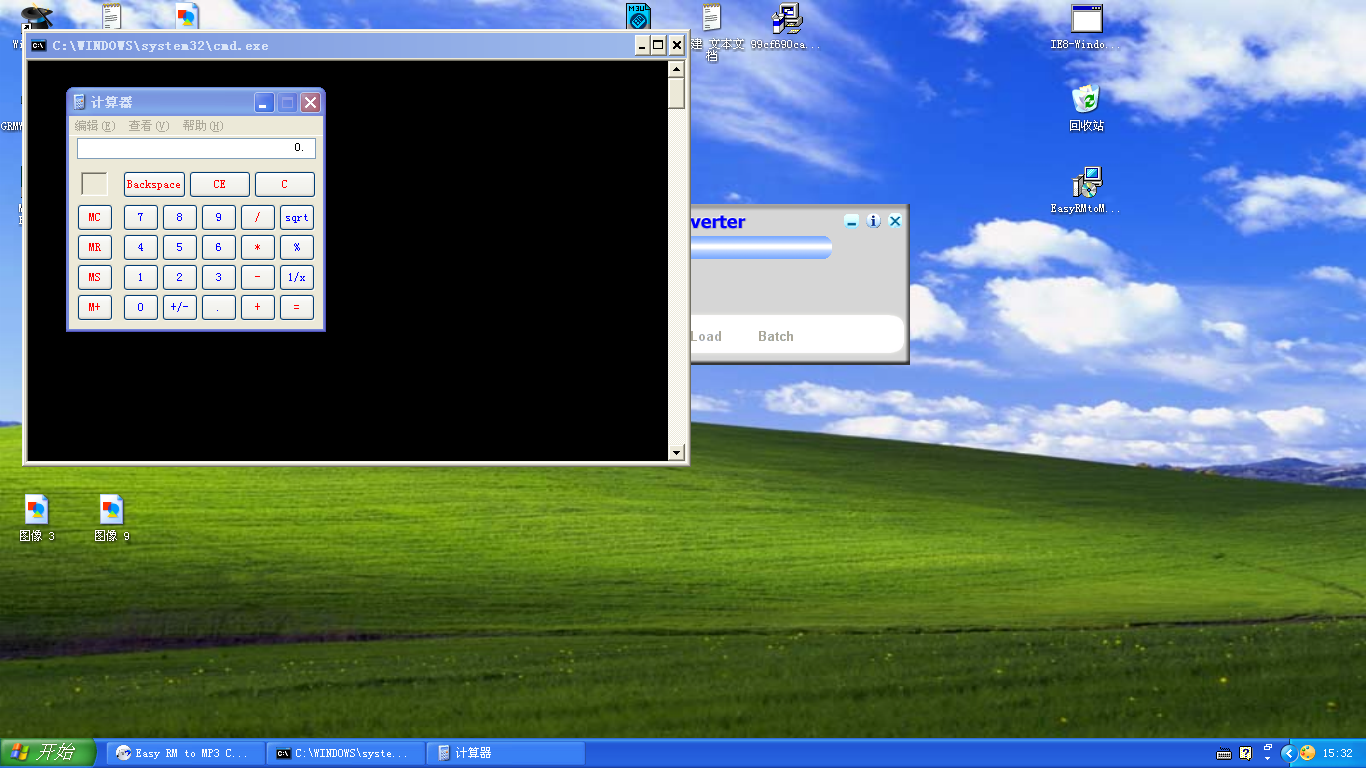Click the calculator display field showing 0.
Viewport: 1366px width, 768px height.
[196, 148]
